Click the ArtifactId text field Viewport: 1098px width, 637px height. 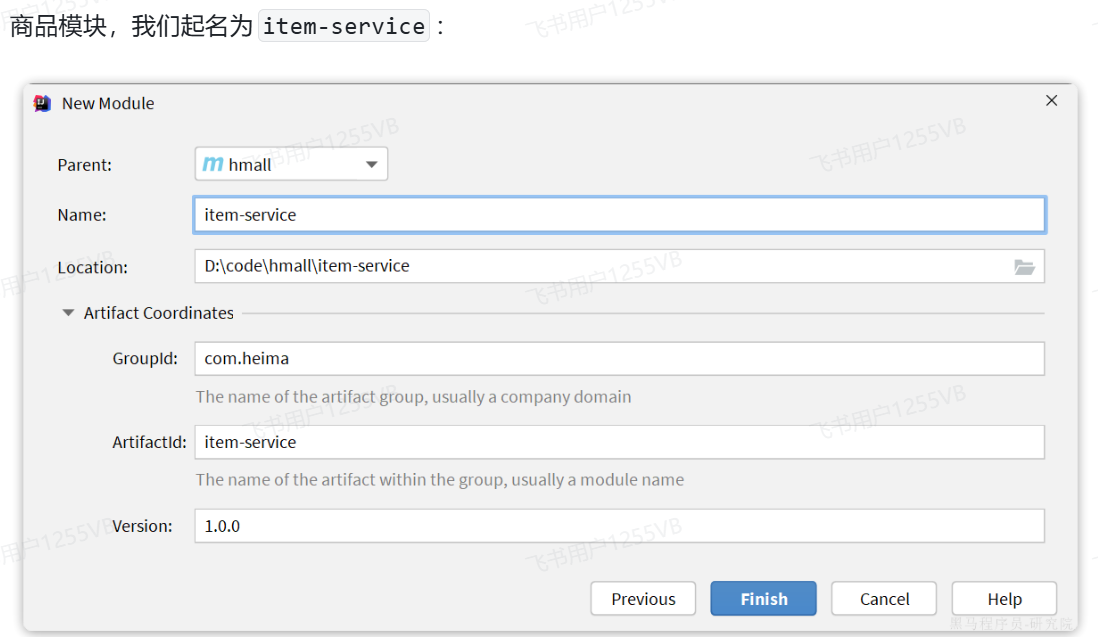click(619, 442)
